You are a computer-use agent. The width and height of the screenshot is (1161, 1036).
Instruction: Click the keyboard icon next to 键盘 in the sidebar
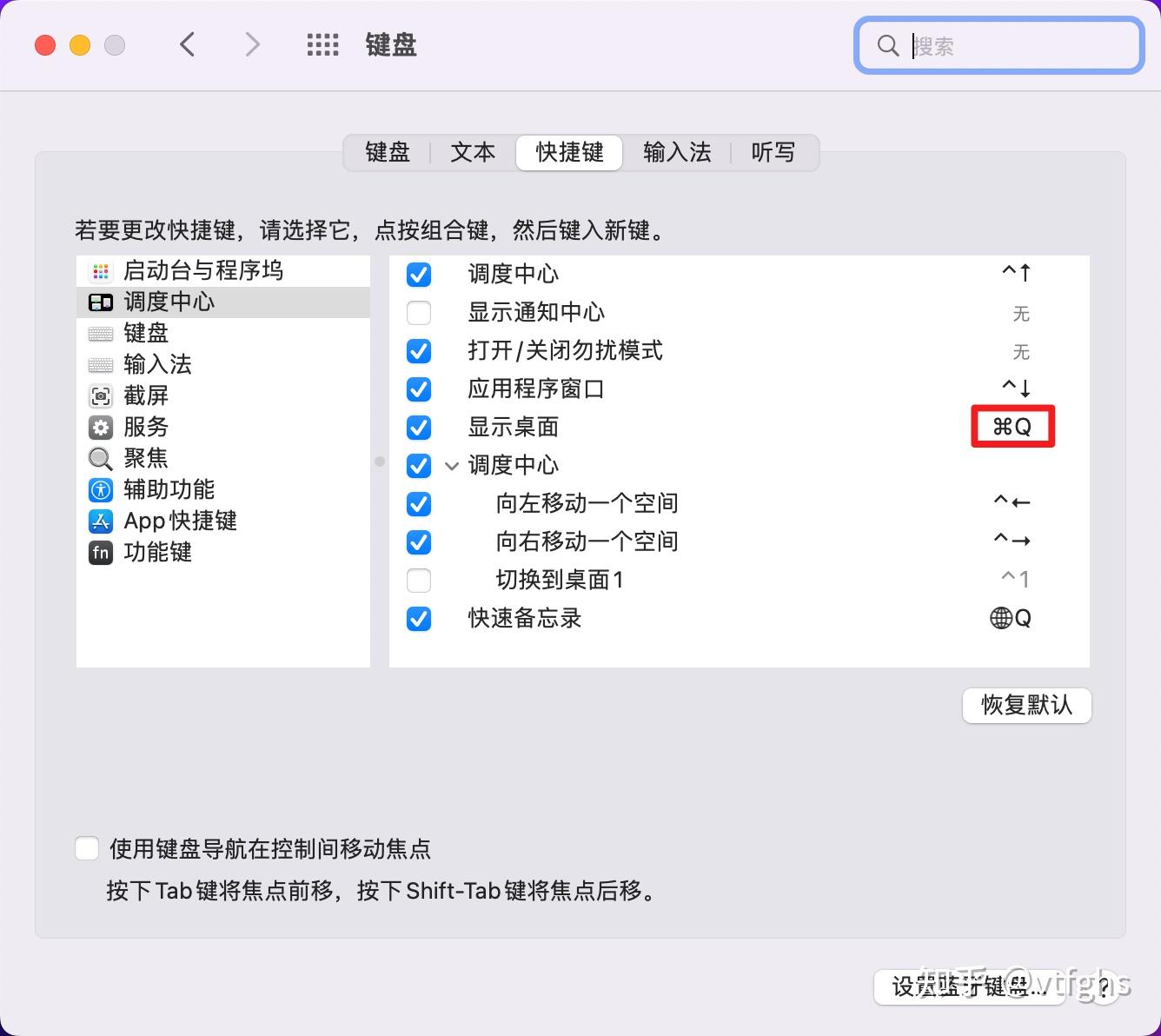point(101,334)
